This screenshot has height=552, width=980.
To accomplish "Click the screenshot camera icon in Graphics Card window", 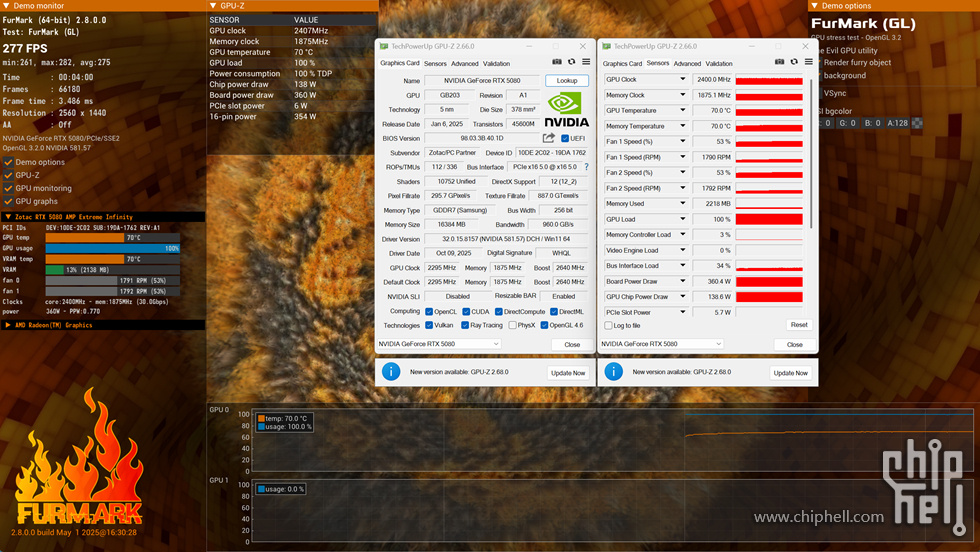I will tap(557, 62).
